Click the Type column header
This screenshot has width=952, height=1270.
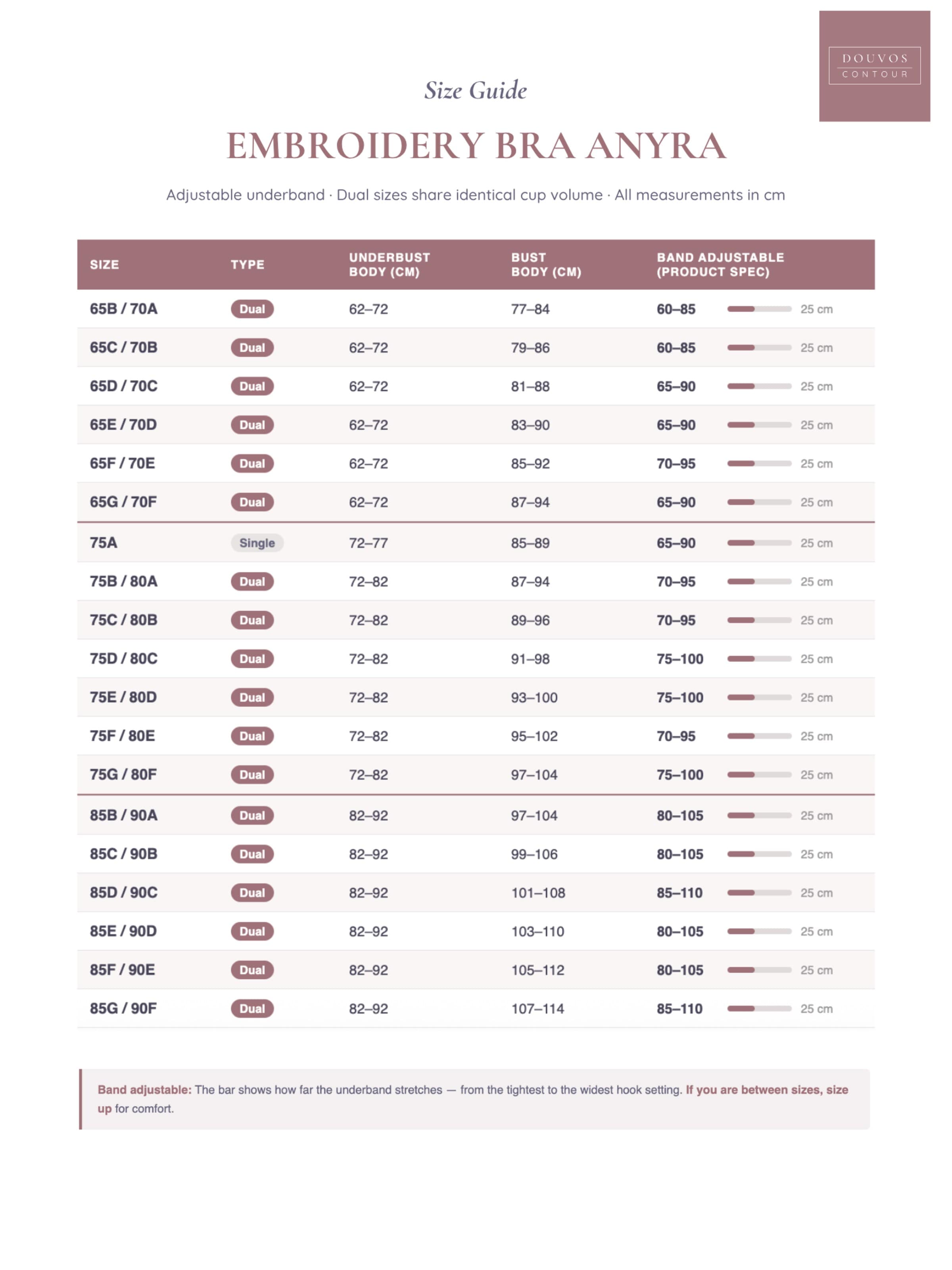[x=248, y=265]
